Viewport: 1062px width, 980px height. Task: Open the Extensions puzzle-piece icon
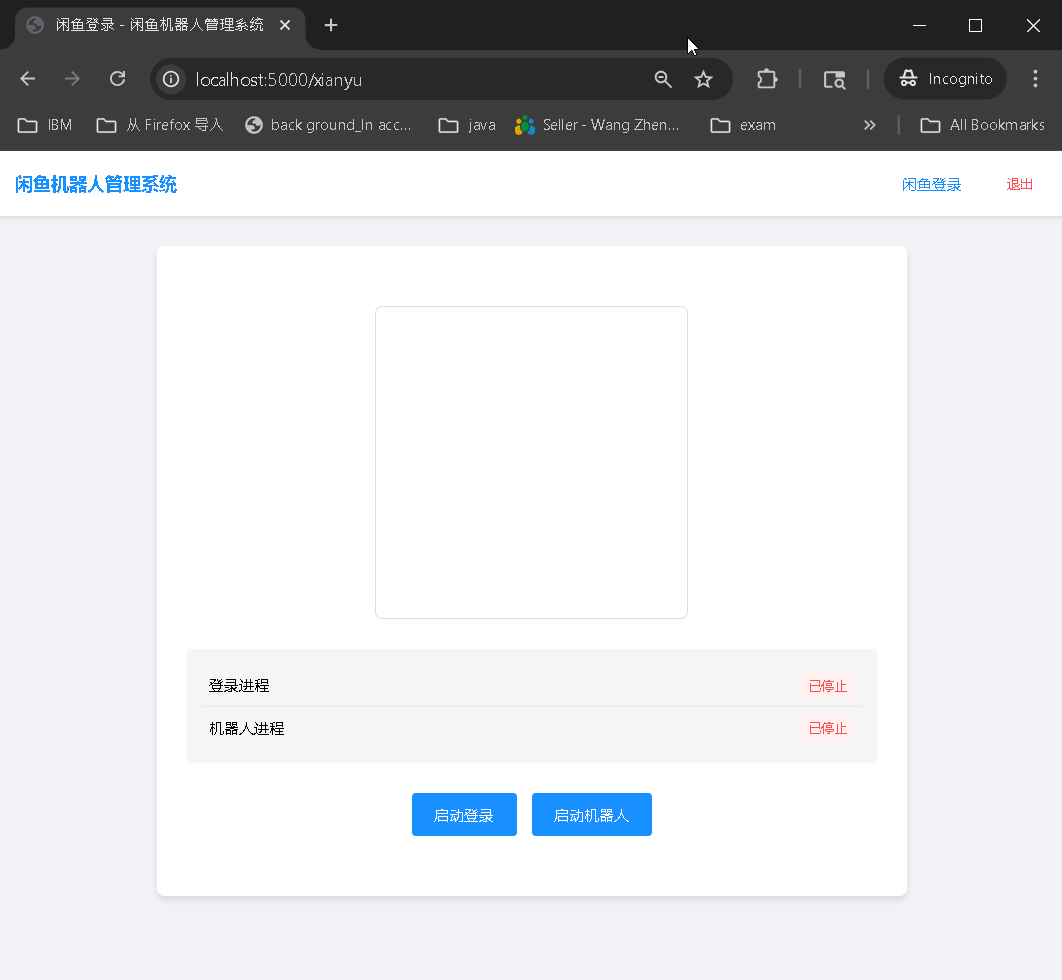point(766,78)
